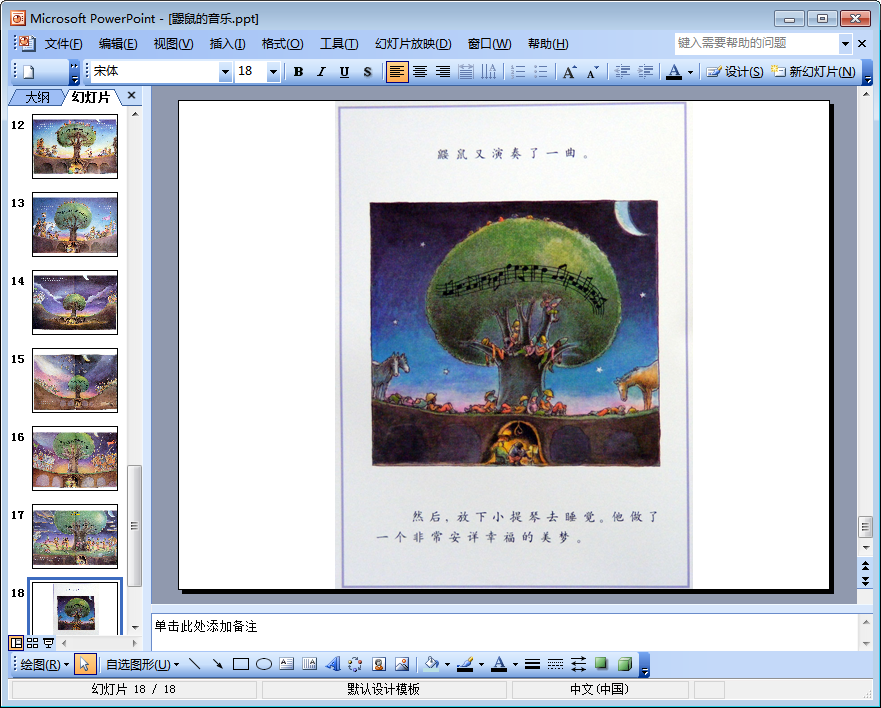Insert WordArt icon
The height and width of the screenshot is (708, 881).
click(333, 665)
